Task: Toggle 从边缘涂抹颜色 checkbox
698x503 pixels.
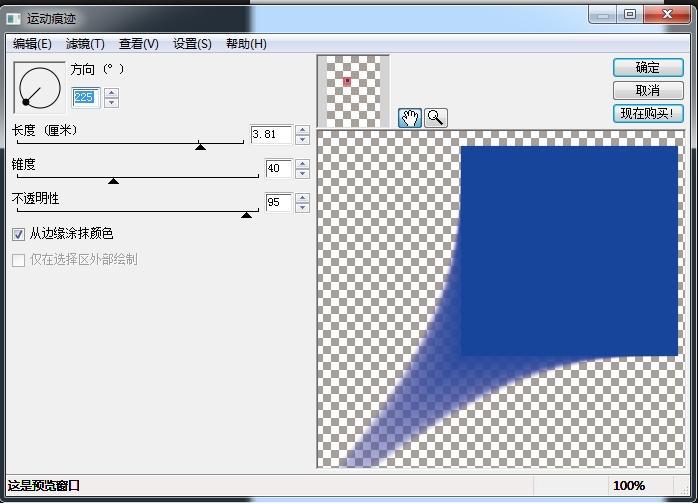Action: coord(18,234)
